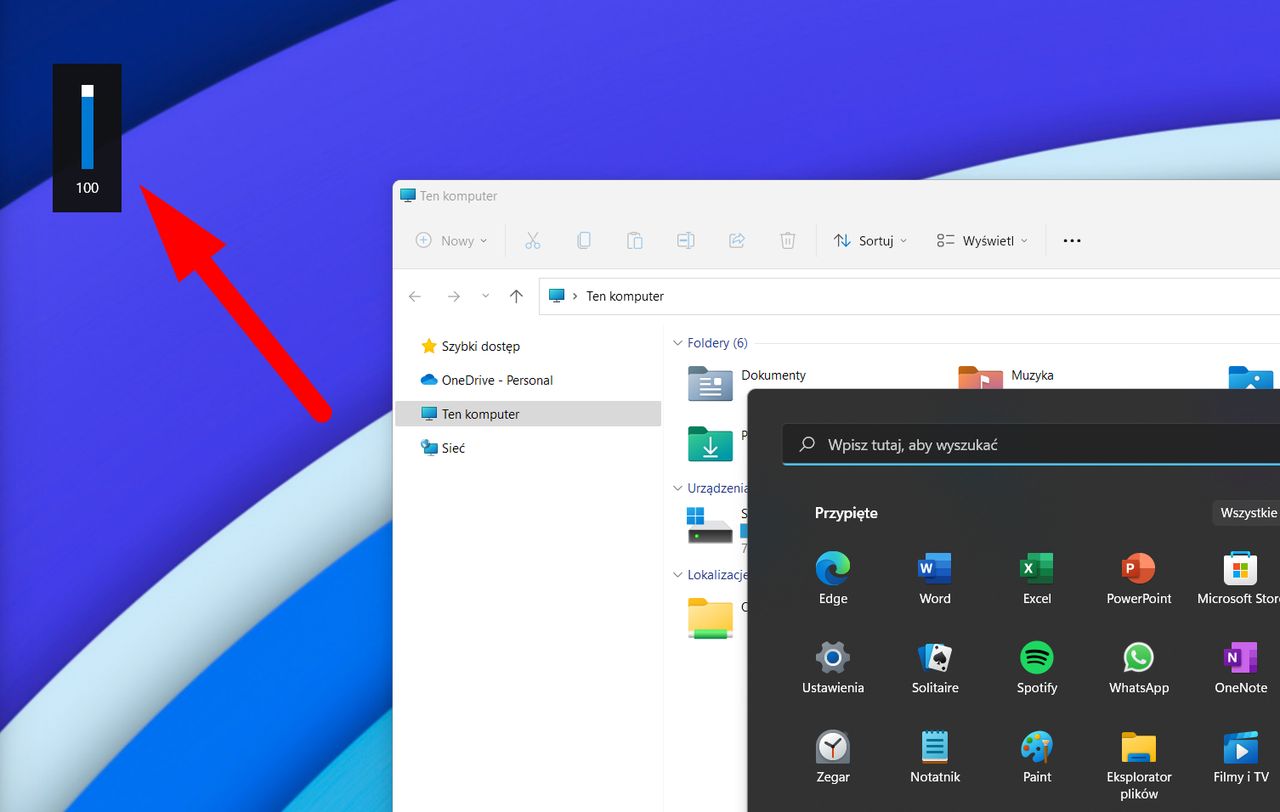Open the Wyświetl view dropdown

pos(982,241)
